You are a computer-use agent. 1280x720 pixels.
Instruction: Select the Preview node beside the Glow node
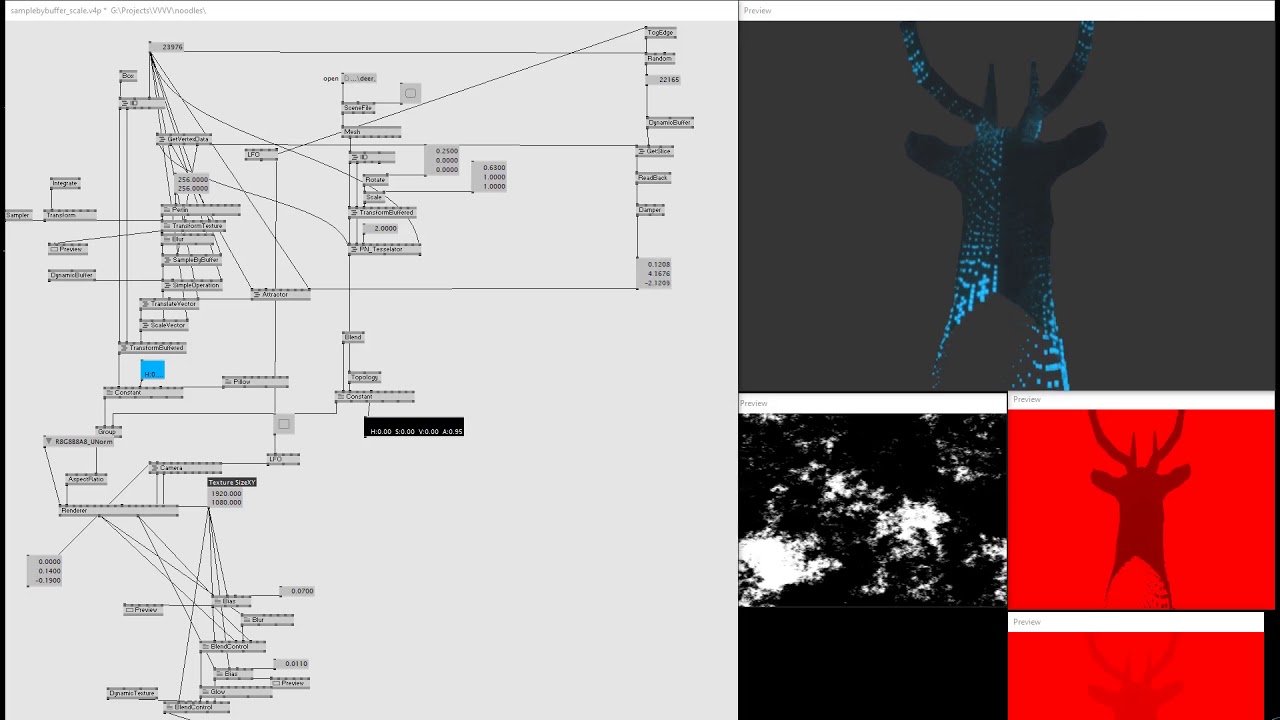[290, 683]
